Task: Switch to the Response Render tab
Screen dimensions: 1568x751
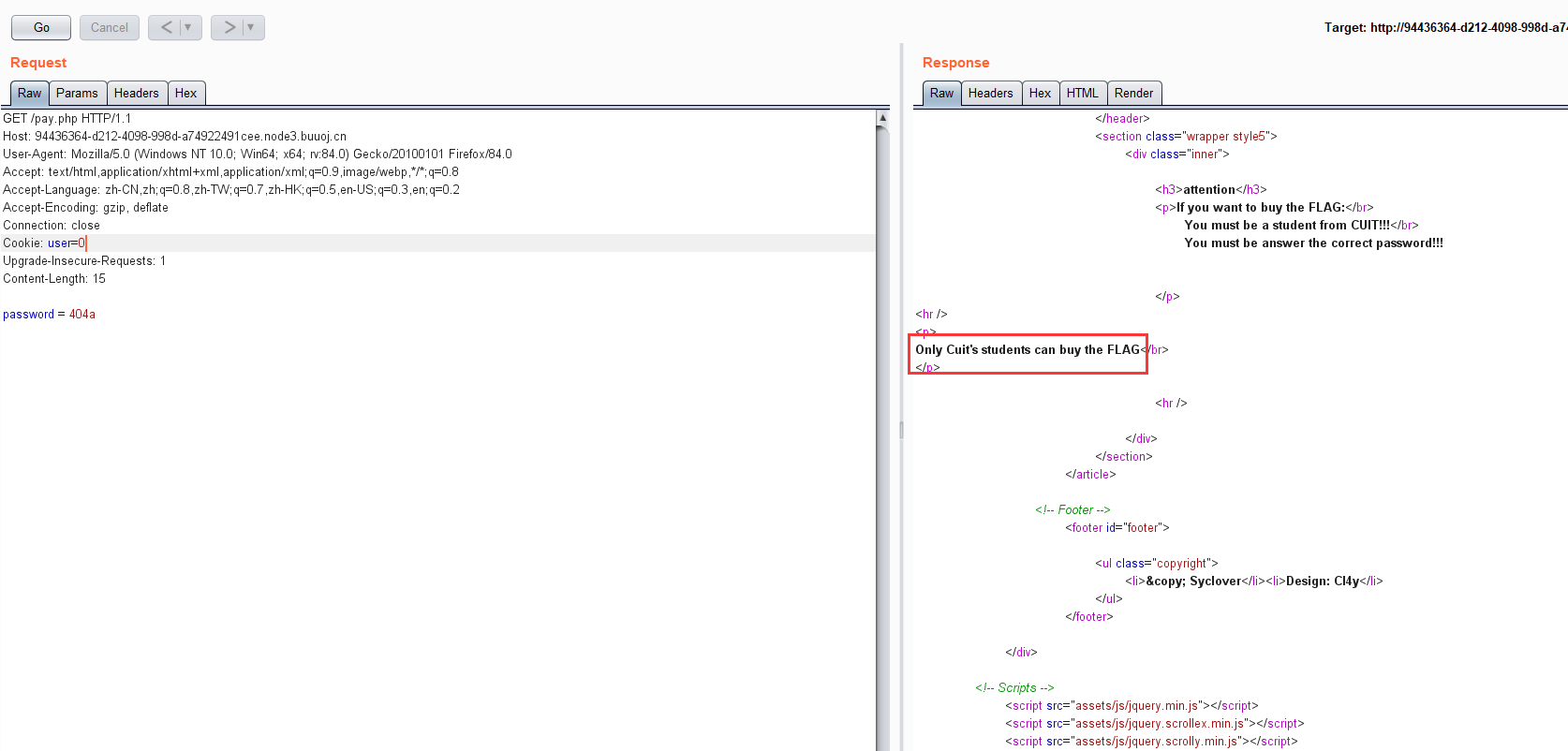Action: coord(1134,93)
